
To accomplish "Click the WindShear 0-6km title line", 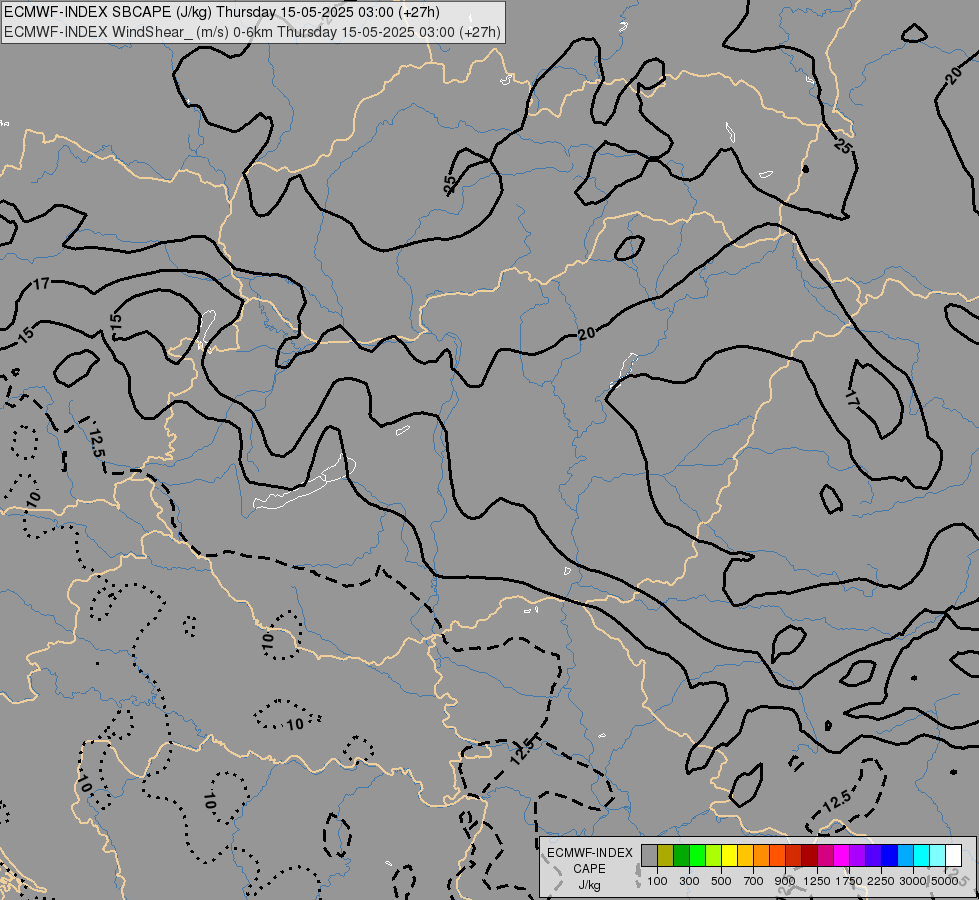I will pyautogui.click(x=252, y=32).
